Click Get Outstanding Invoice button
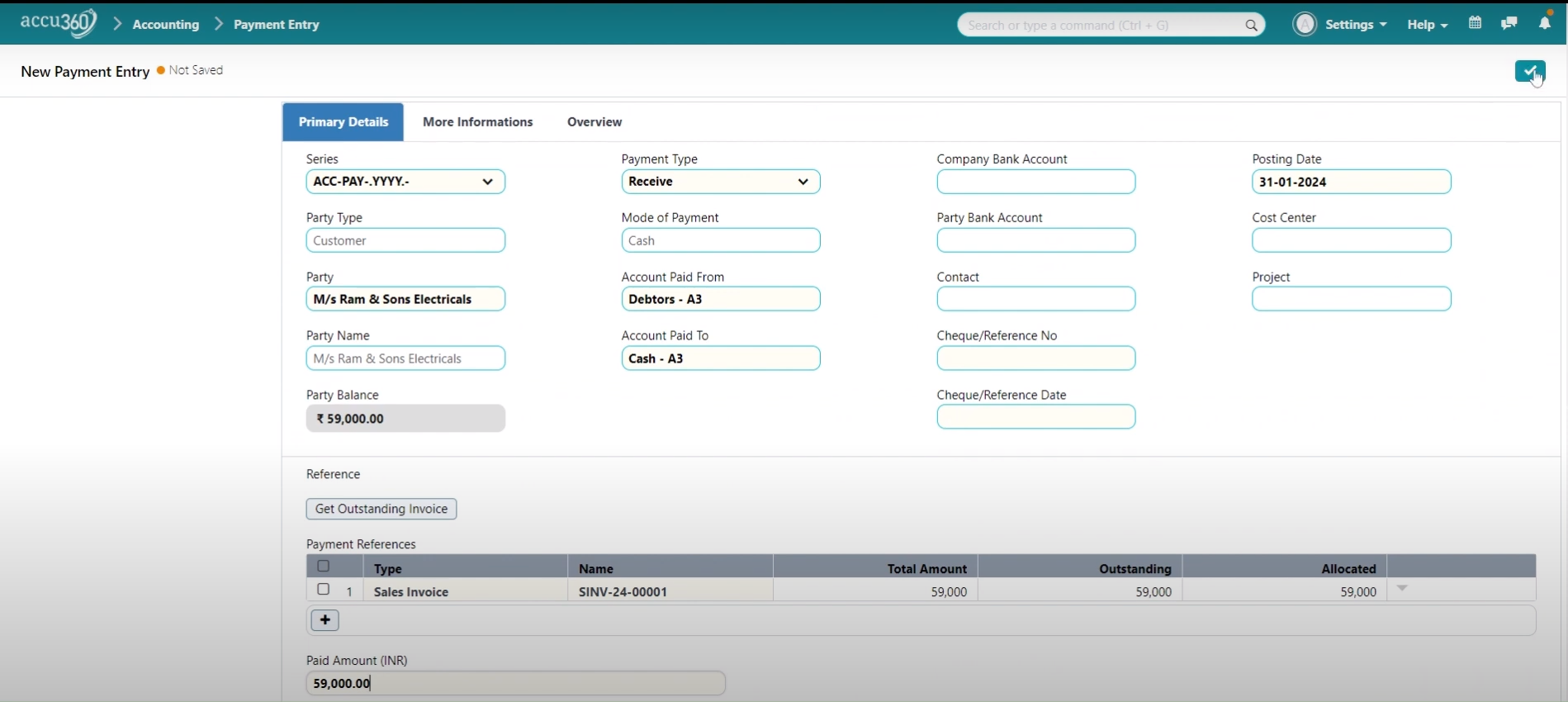This screenshot has height=702, width=1568. point(381,509)
